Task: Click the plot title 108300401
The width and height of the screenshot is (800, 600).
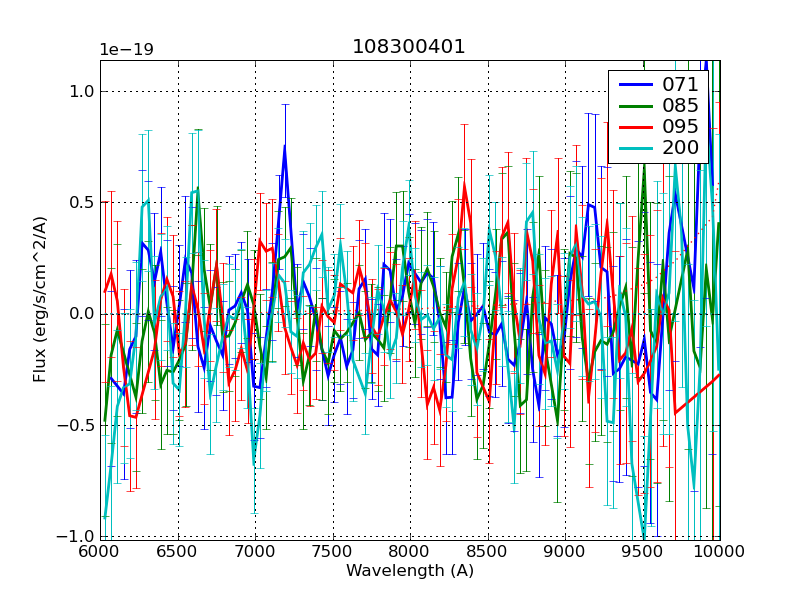Action: 409,47
